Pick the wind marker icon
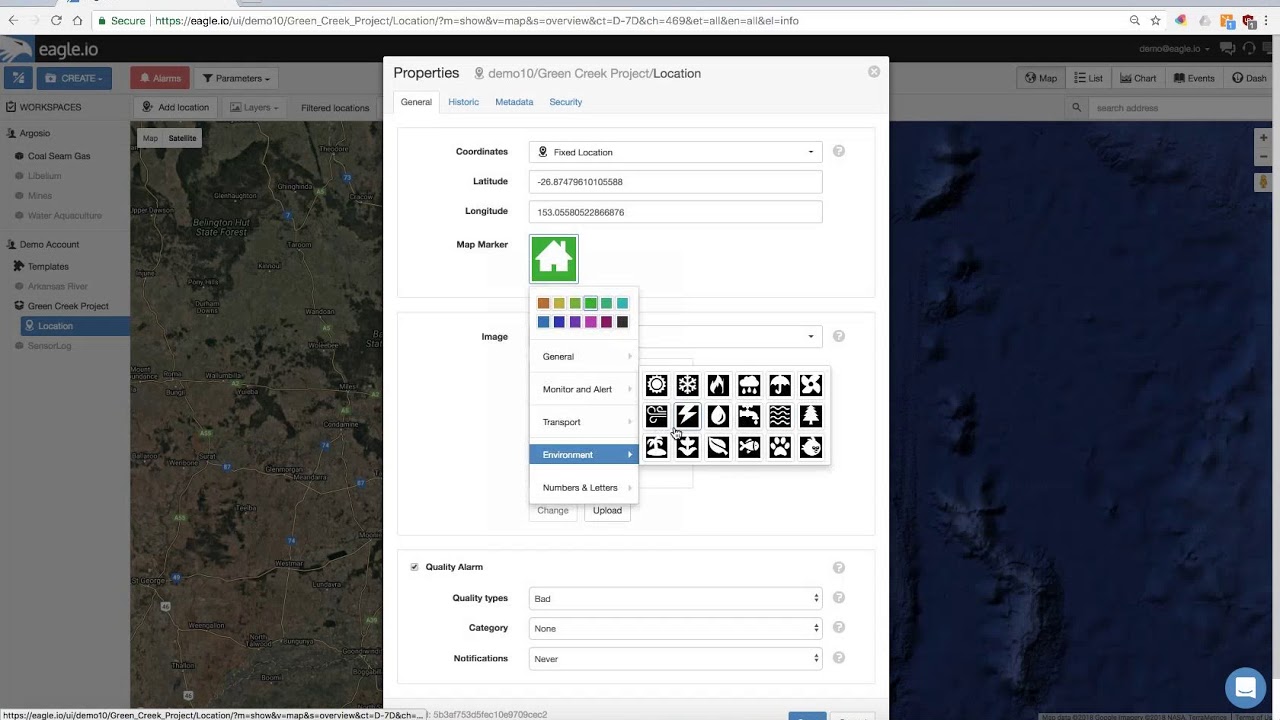1280x720 pixels. point(656,416)
